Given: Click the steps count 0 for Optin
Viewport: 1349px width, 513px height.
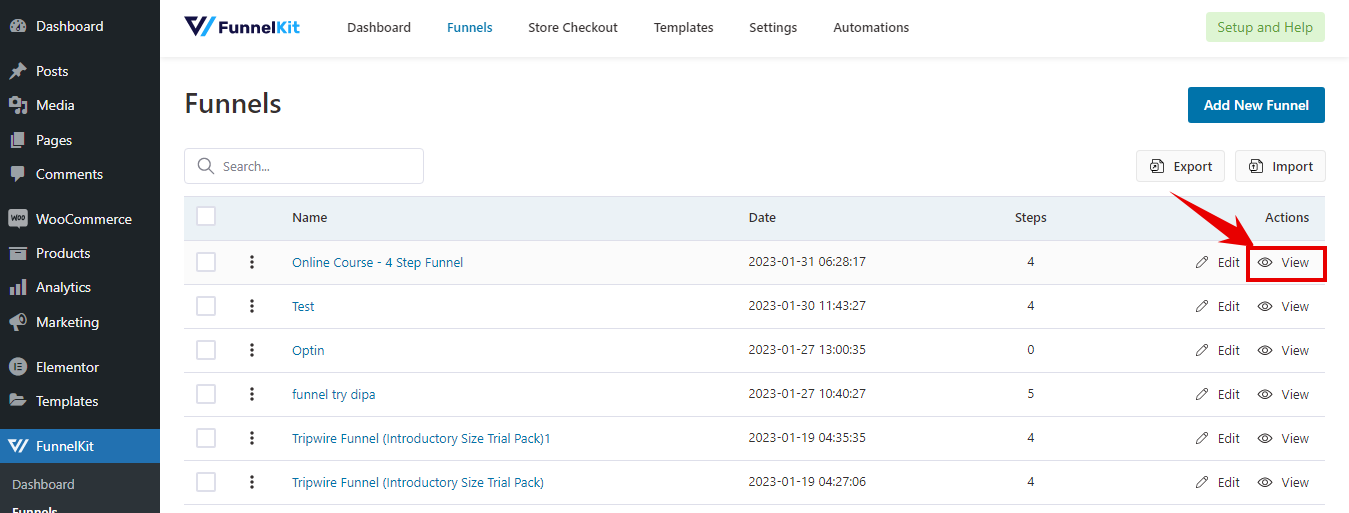Looking at the screenshot, I should pos(1030,350).
